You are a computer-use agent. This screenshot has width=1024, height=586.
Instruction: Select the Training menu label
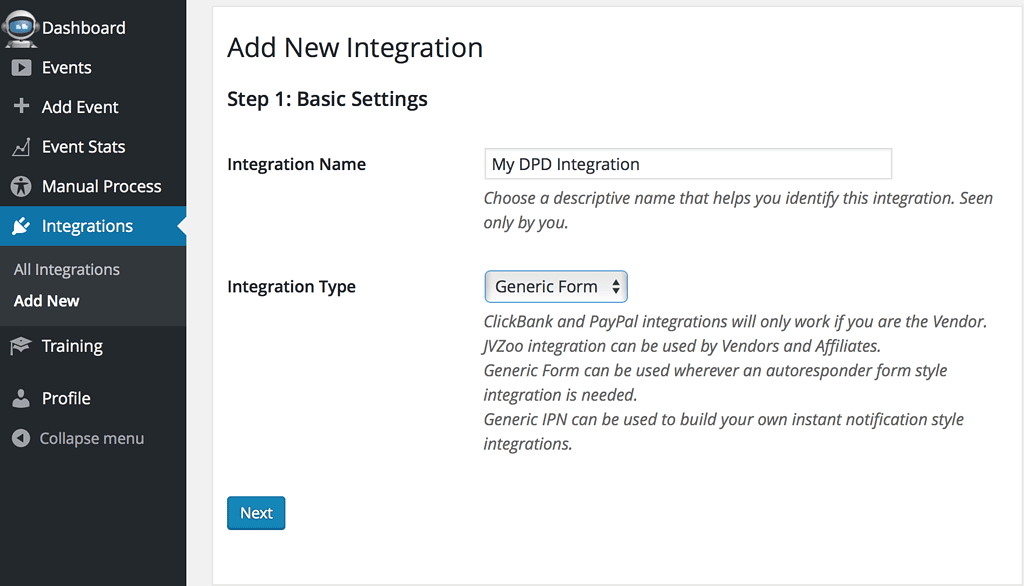click(72, 346)
